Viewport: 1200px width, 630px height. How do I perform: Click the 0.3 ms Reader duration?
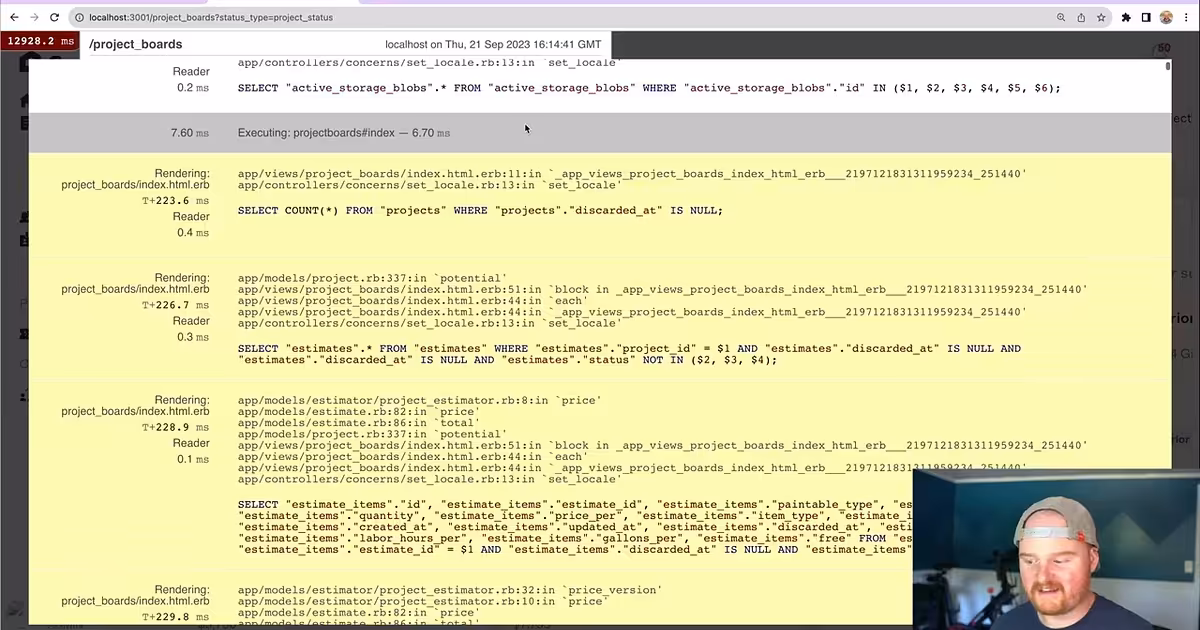(193, 337)
